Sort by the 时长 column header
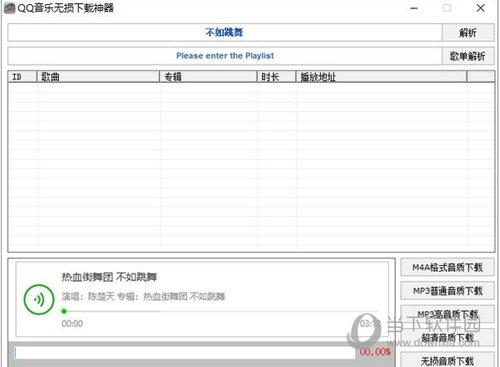The height and width of the screenshot is (367, 500). (276, 77)
